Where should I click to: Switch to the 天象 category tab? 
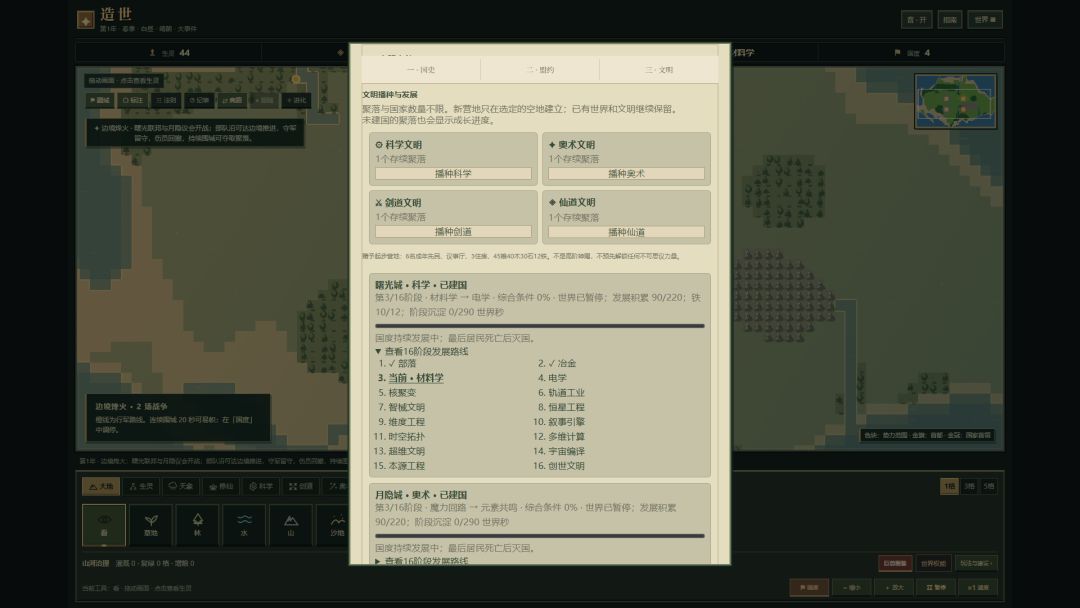[181, 486]
